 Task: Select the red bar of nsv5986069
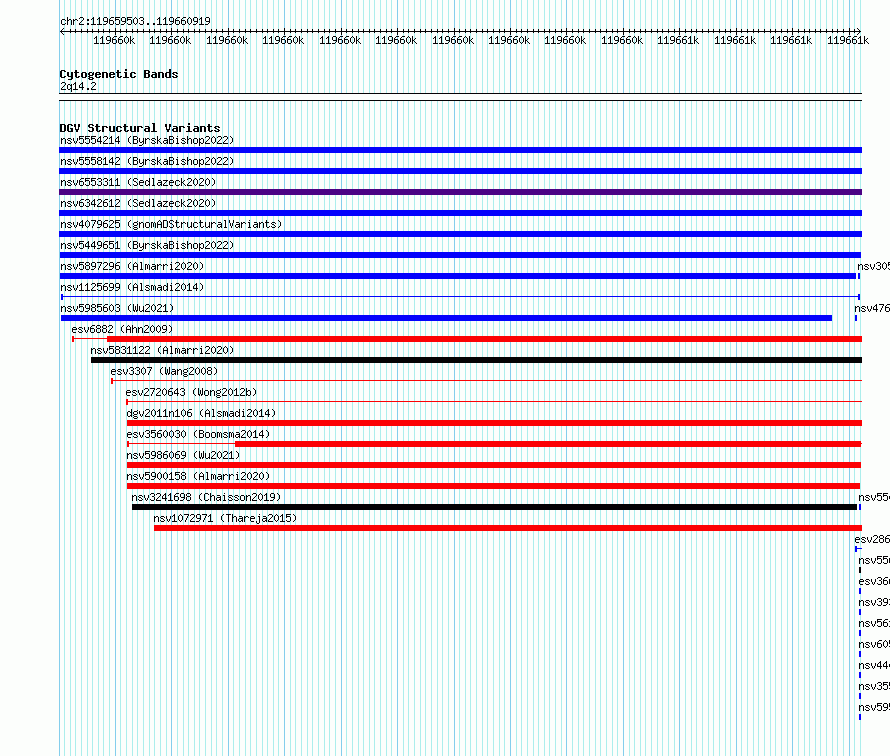494,465
